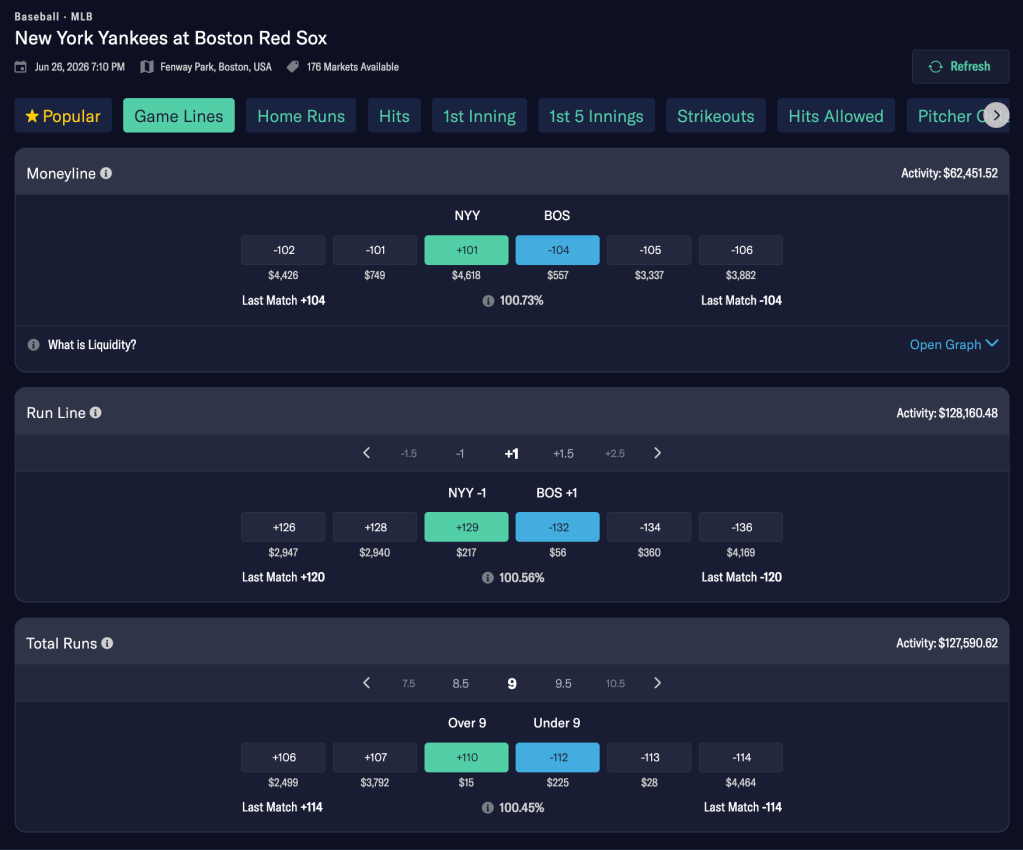Click the What is Liquidity info icon
Screen dimensions: 1023x850
(33, 344)
